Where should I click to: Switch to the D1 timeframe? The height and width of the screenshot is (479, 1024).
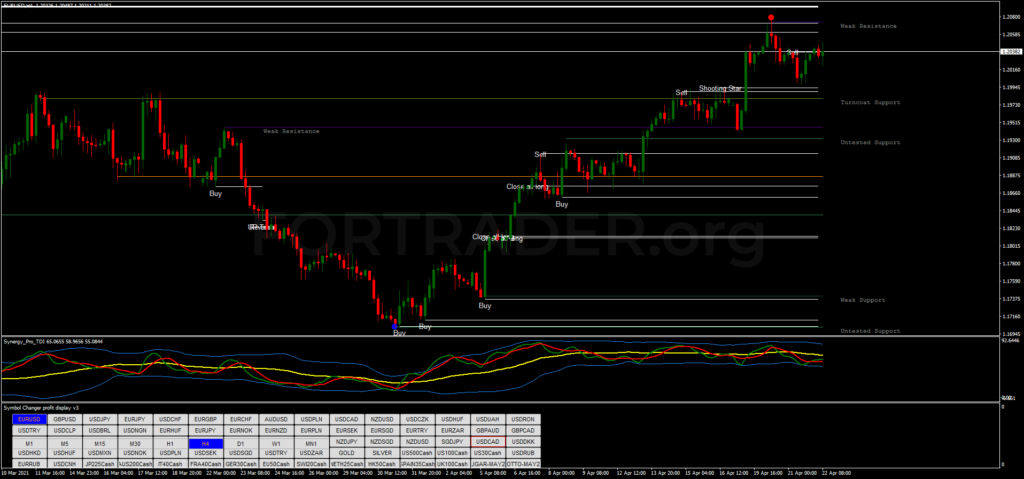tap(240, 442)
